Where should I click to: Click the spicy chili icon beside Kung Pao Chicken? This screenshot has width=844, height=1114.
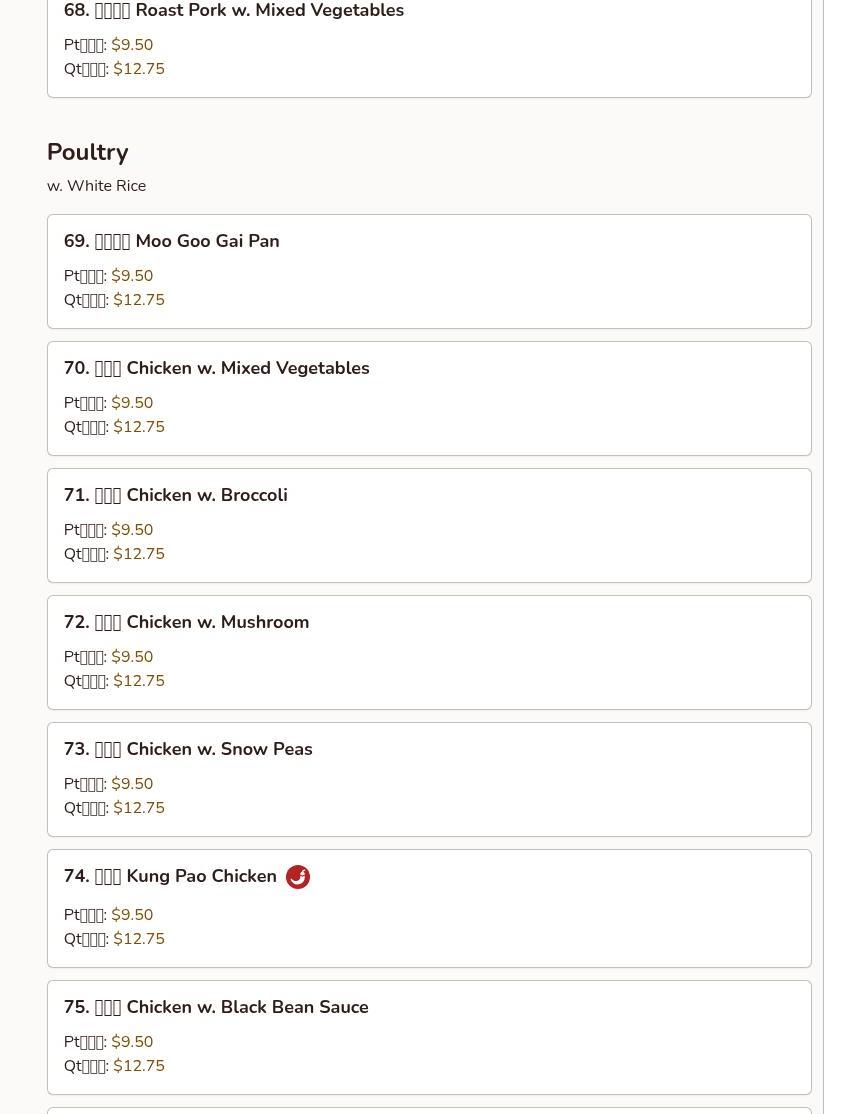click(298, 877)
